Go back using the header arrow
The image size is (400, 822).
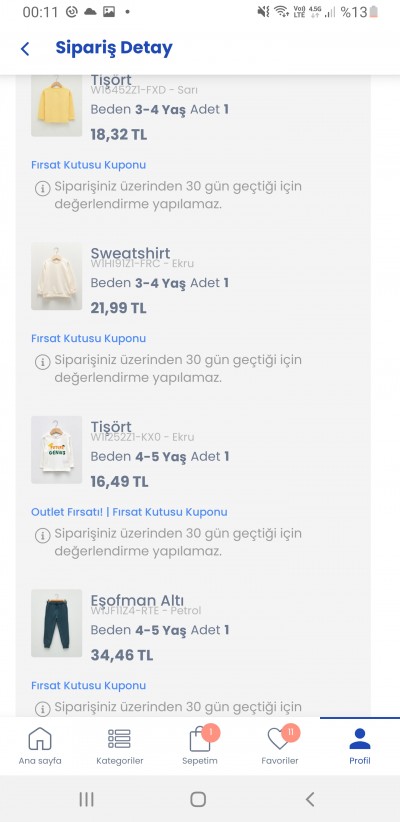[25, 49]
